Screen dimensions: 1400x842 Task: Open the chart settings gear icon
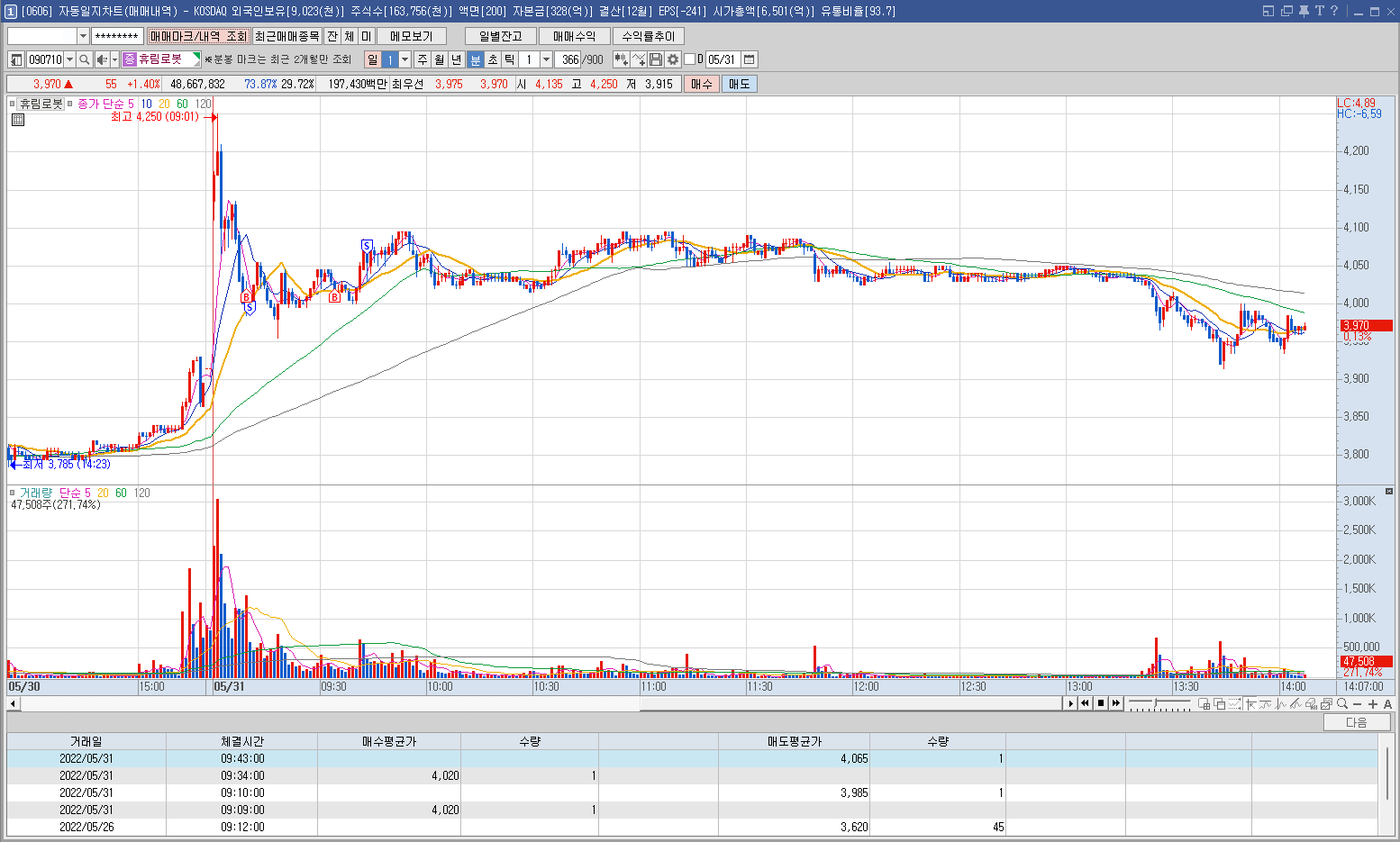pyautogui.click(x=673, y=59)
